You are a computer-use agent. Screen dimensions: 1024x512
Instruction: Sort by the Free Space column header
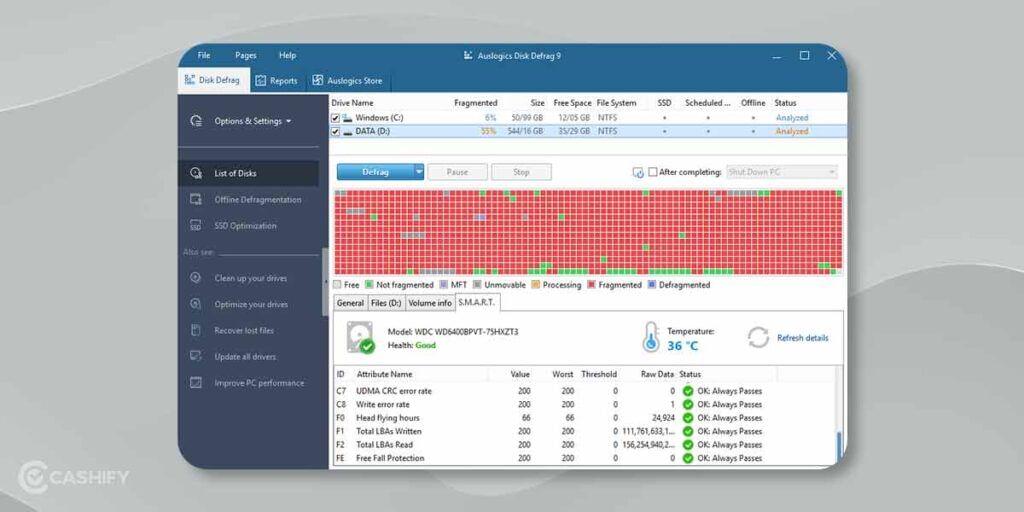[572, 103]
